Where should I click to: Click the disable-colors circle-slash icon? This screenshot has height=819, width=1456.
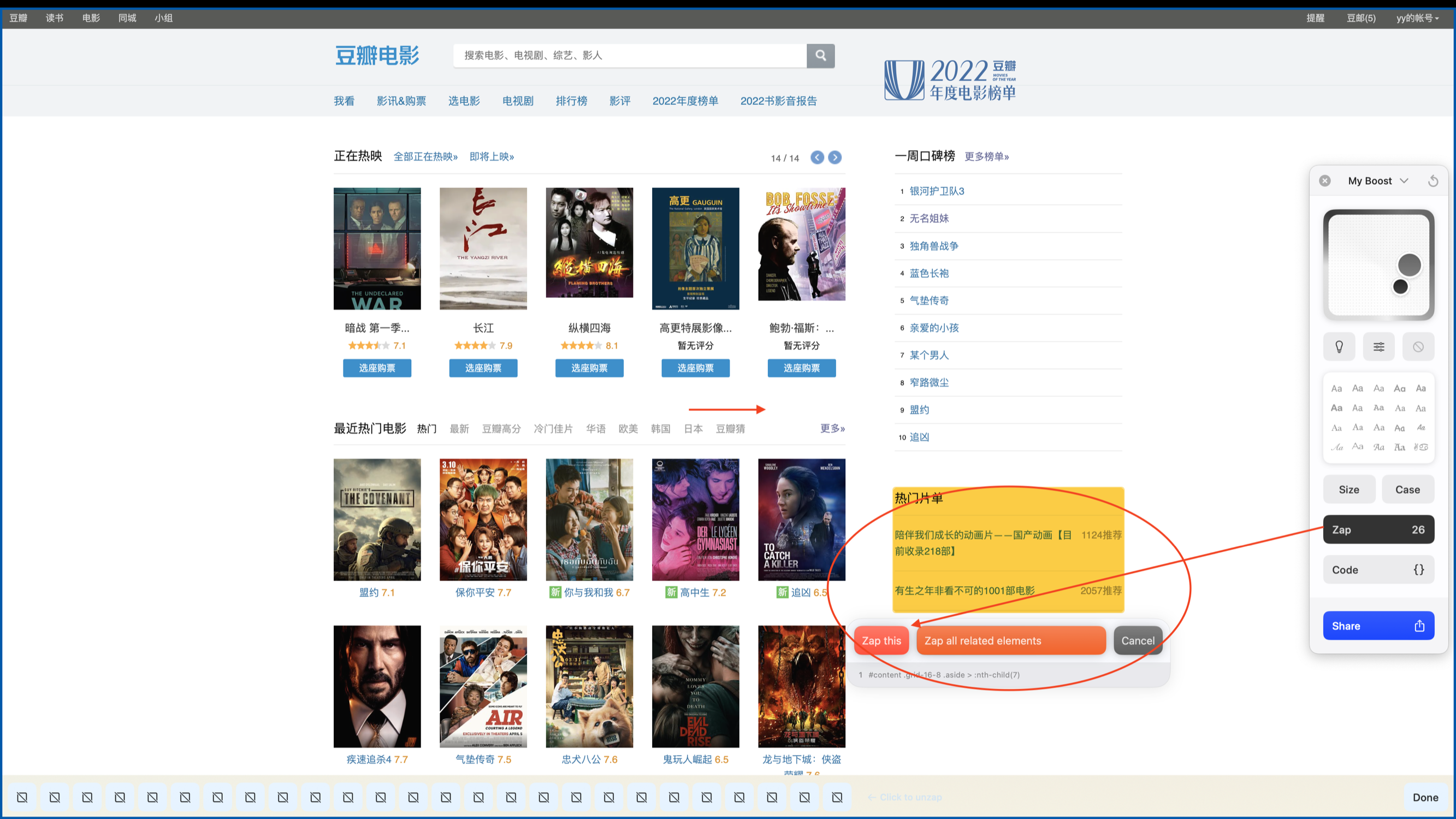(x=1418, y=347)
